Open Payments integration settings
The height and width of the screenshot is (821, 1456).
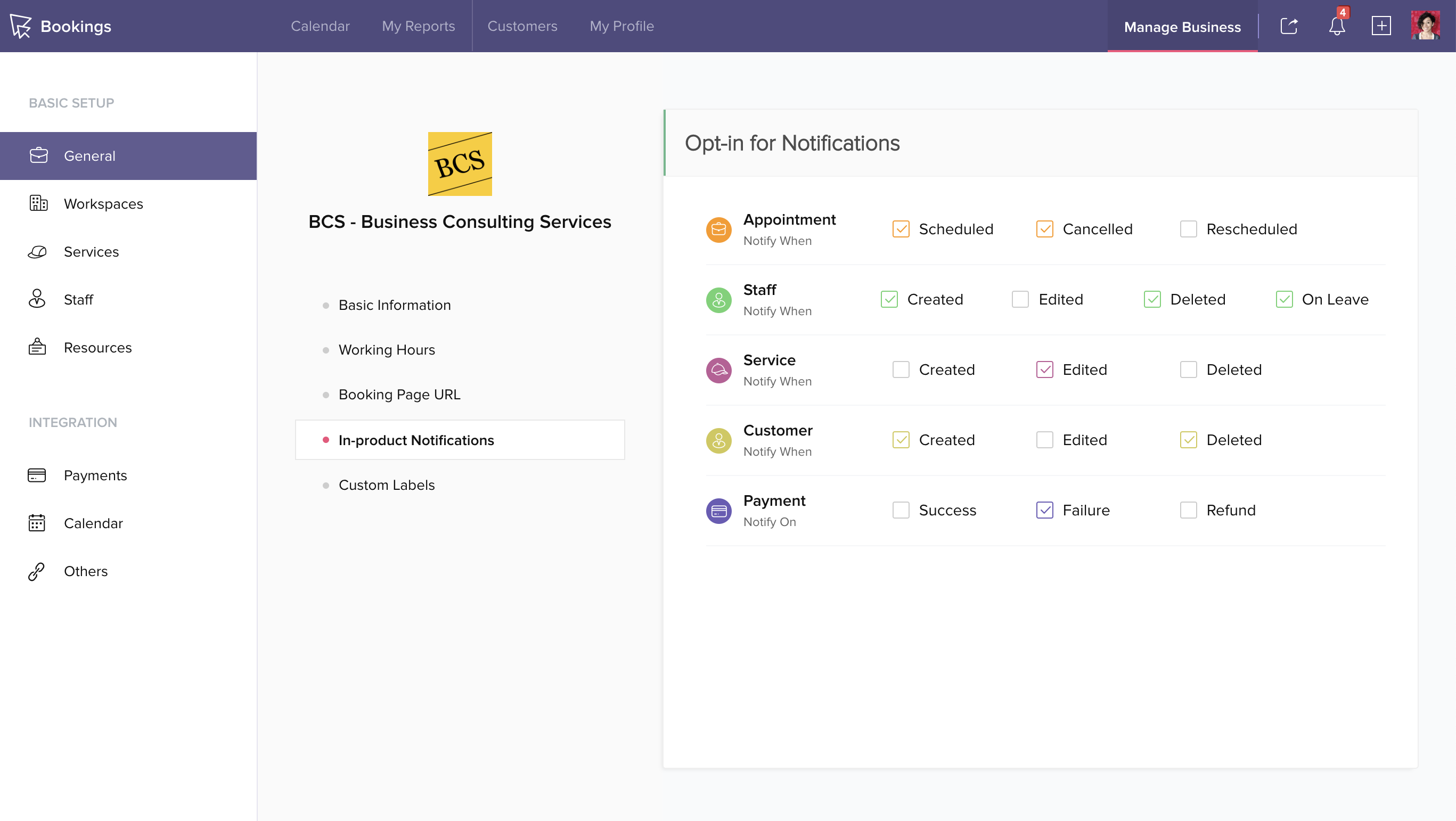(x=95, y=475)
